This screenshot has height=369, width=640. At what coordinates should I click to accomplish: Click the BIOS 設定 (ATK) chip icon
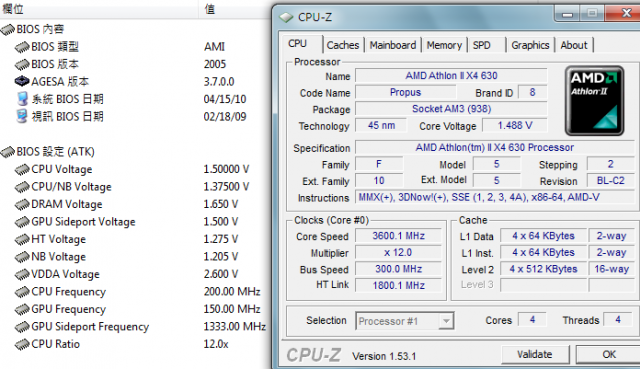point(8,152)
